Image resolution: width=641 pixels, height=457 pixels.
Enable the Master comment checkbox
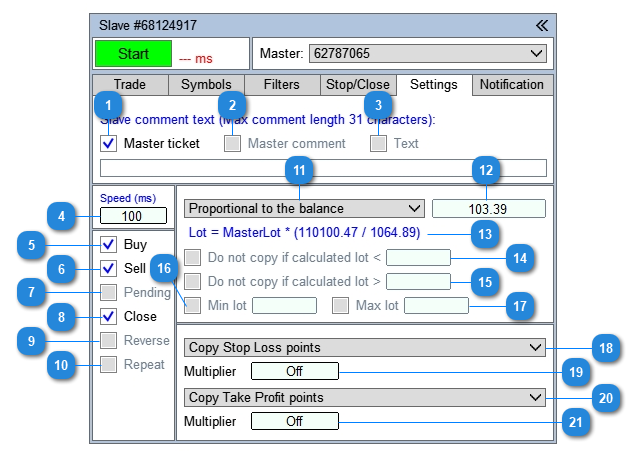[x=233, y=143]
